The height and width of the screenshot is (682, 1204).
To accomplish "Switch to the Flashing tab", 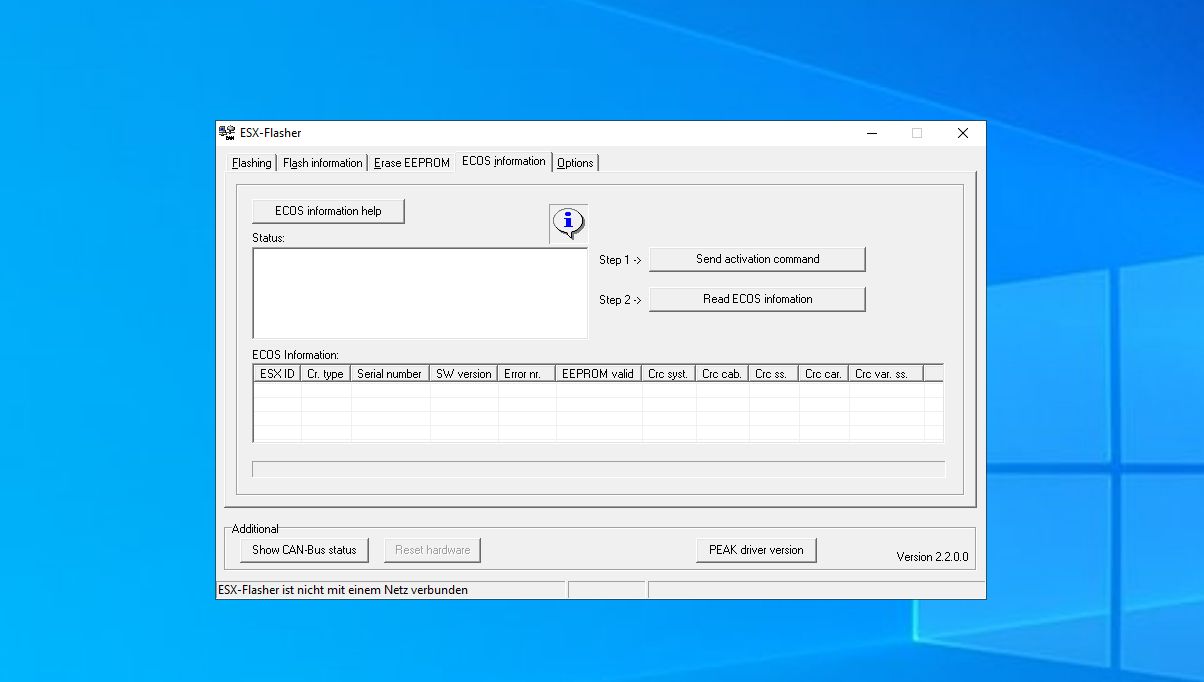I will pyautogui.click(x=250, y=162).
